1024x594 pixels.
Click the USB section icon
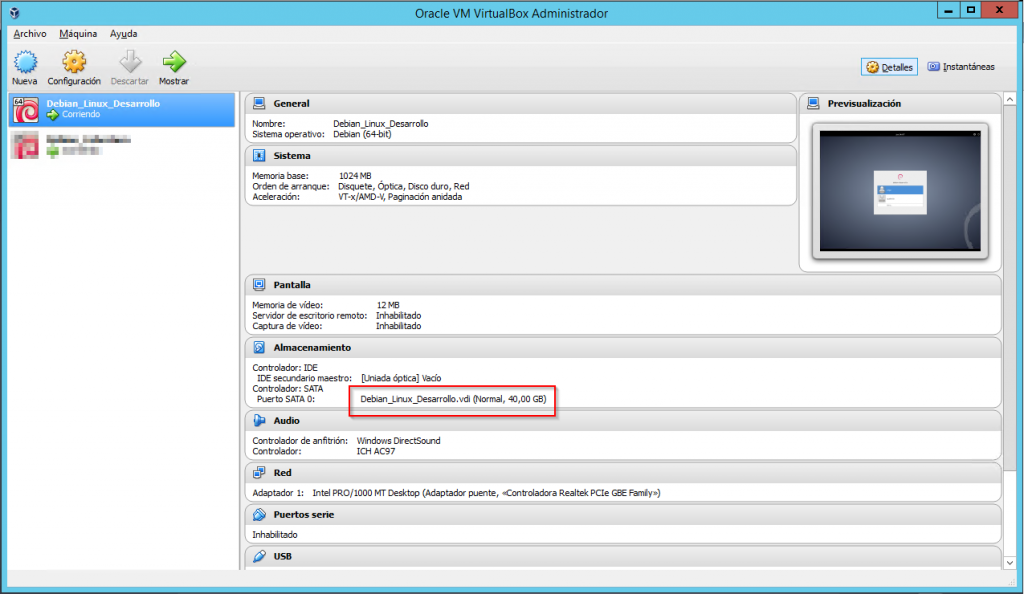click(x=259, y=556)
